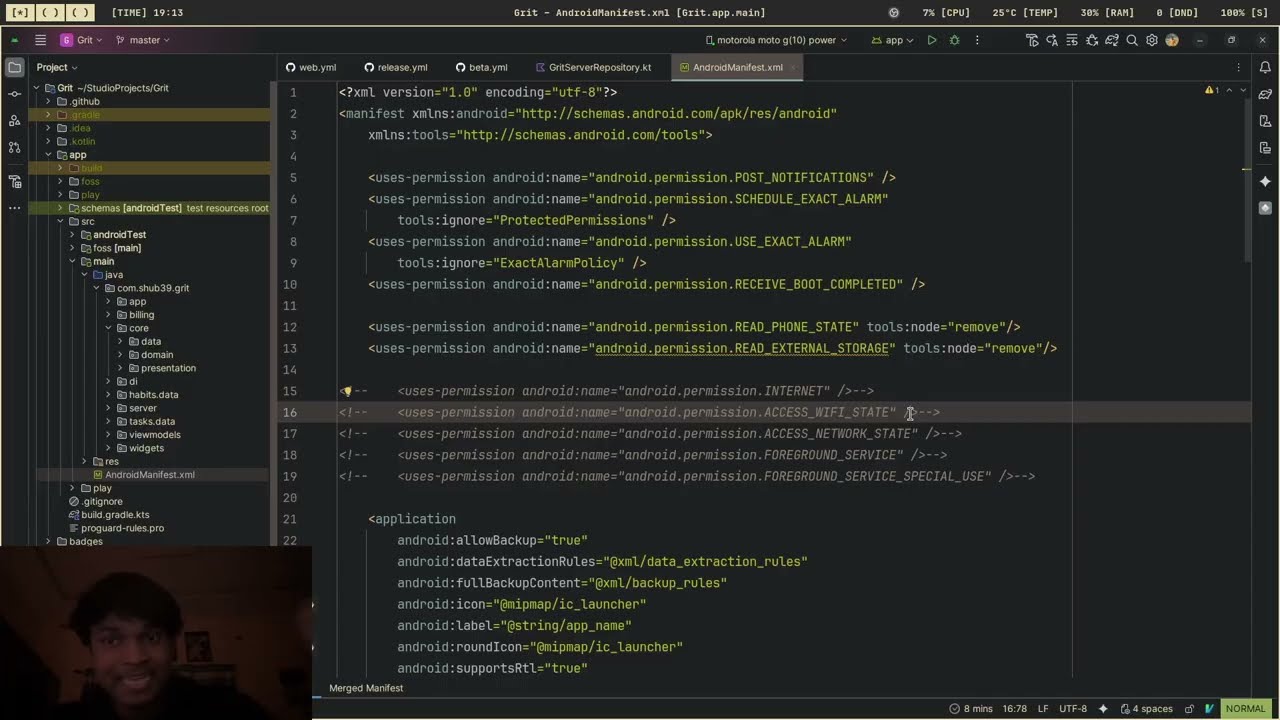Place cursor on line 21 application tag

pyautogui.click(x=412, y=519)
